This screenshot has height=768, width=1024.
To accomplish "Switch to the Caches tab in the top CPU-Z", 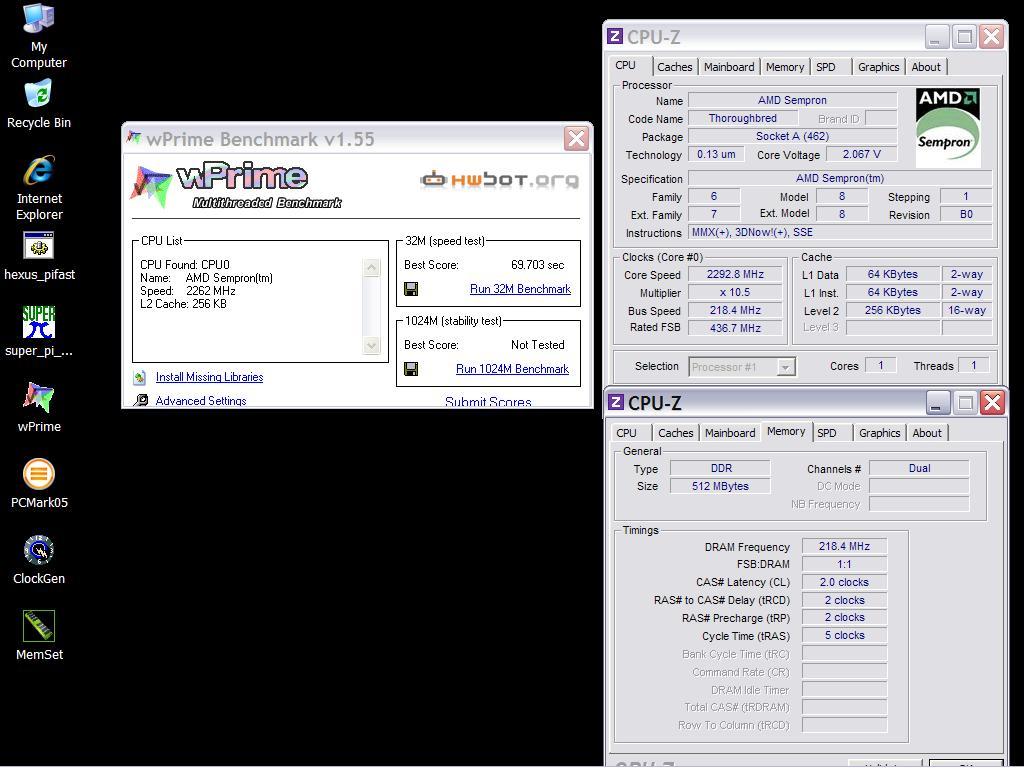I will point(675,67).
